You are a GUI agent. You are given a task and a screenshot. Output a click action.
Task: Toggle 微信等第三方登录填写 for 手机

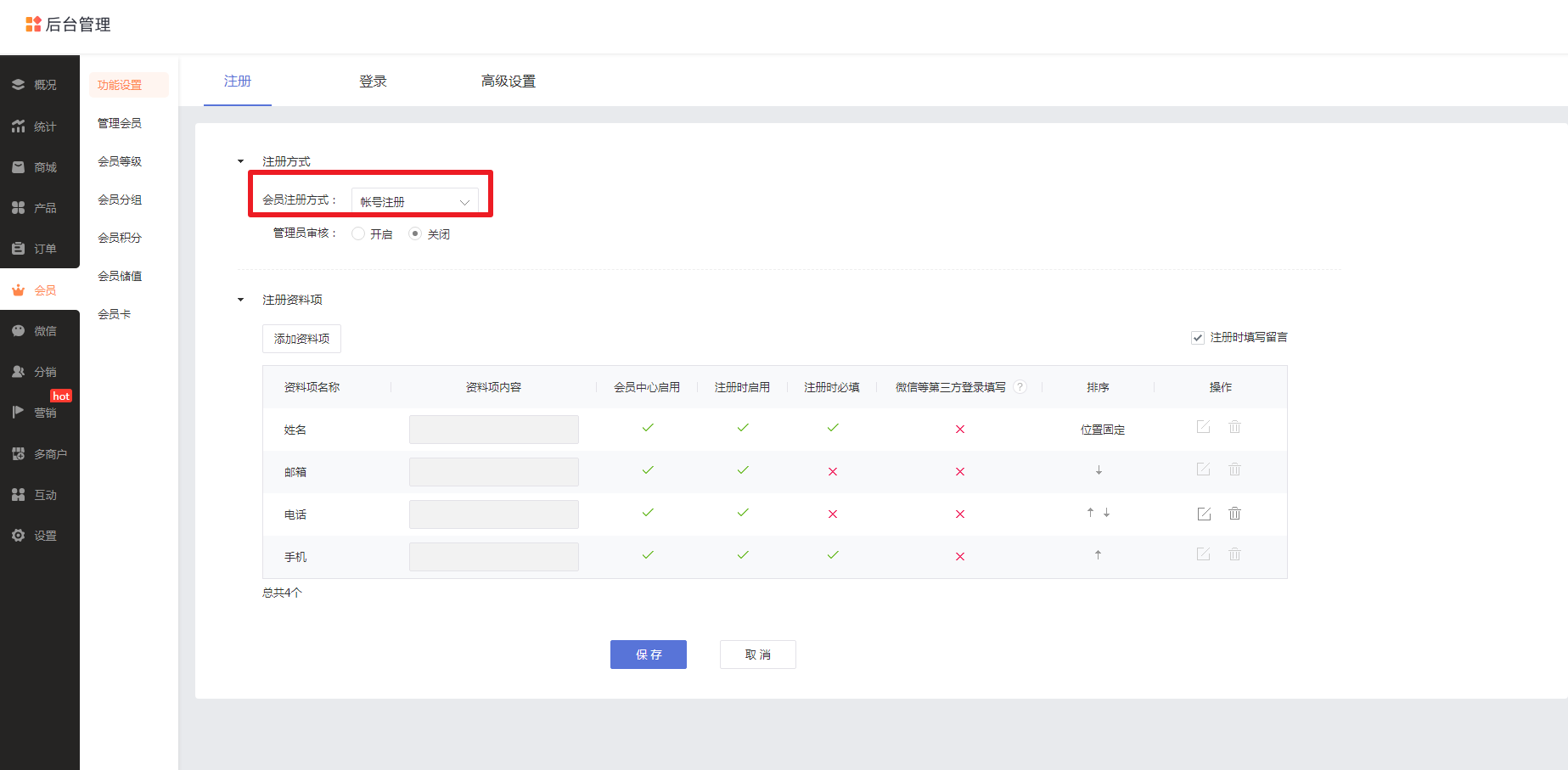(960, 557)
